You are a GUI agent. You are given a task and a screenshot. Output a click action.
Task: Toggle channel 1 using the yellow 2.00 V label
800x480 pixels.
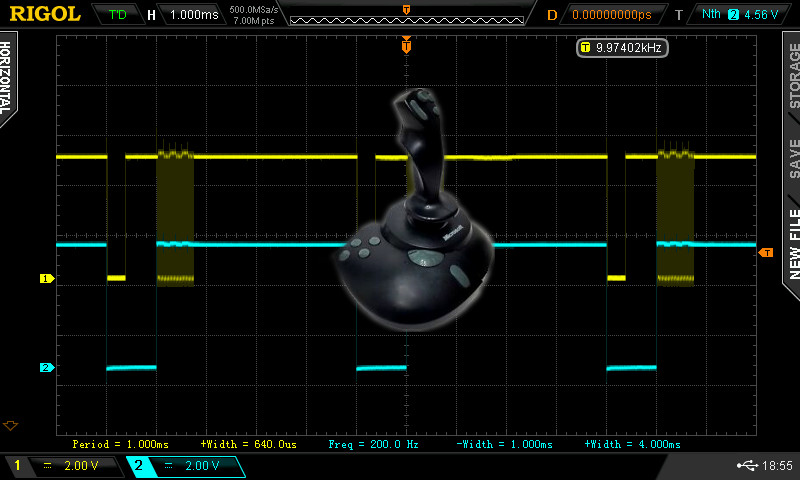point(70,466)
